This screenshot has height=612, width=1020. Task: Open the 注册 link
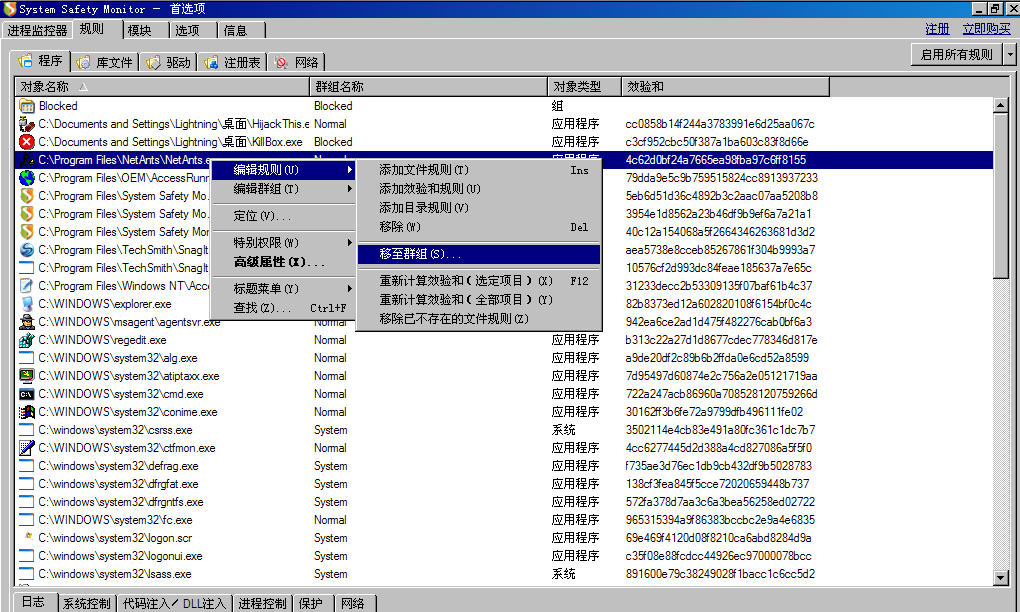pos(937,29)
